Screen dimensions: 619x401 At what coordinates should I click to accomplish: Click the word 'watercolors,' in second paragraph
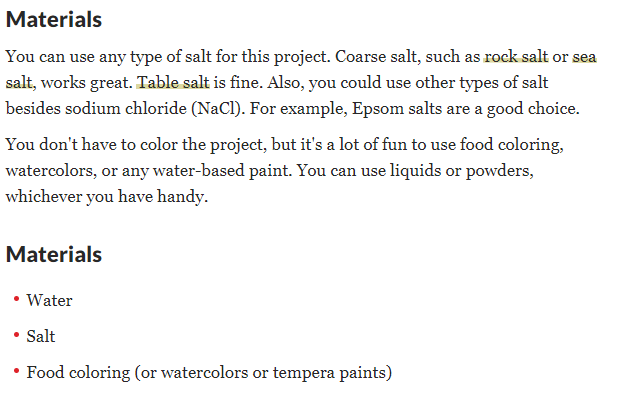click(x=51, y=171)
